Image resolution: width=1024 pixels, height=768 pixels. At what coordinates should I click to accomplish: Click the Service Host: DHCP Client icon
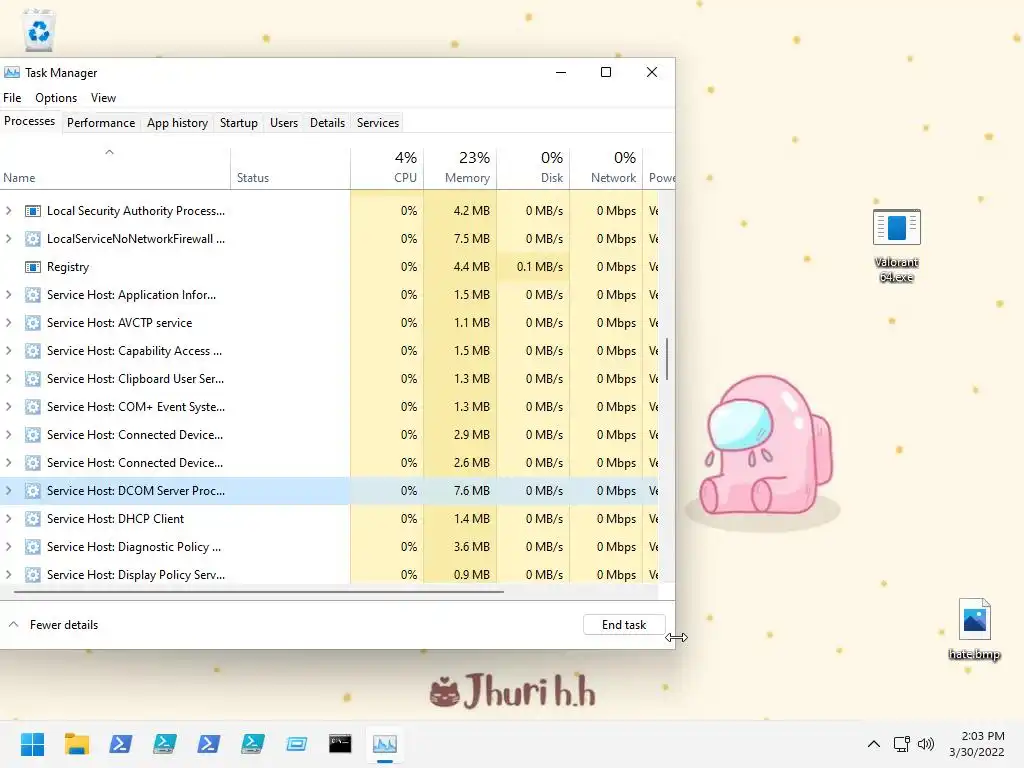coord(33,519)
